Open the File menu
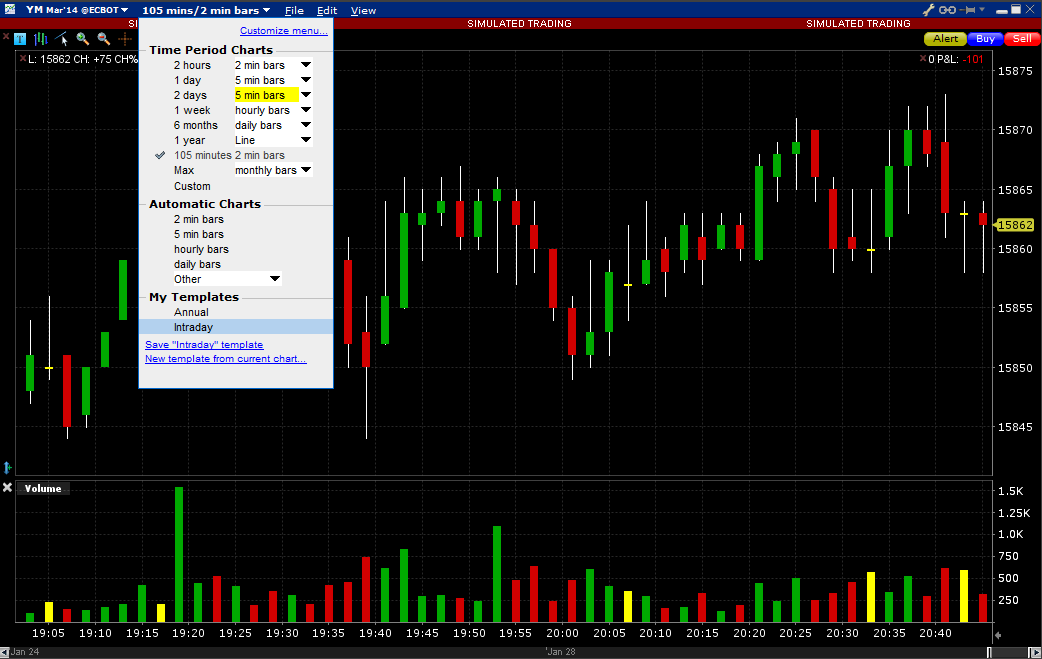This screenshot has width=1042, height=659. click(294, 10)
